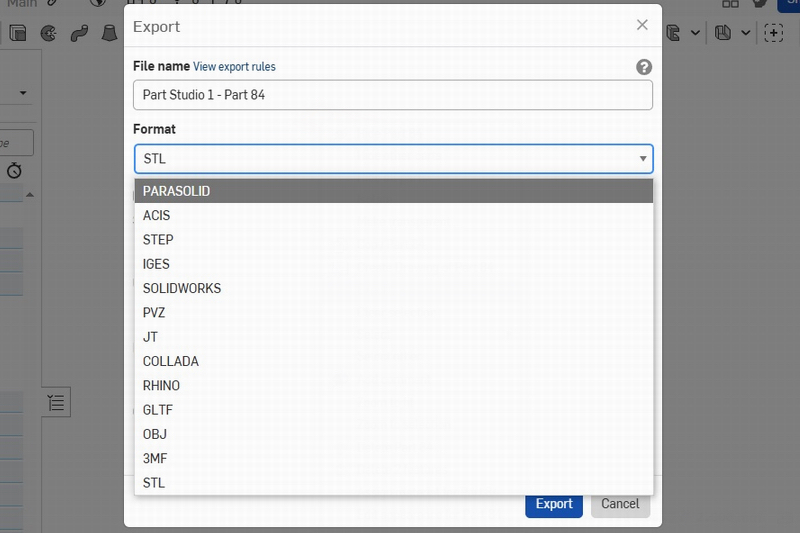This screenshot has width=800, height=533.
Task: Open the dropdown arrow left of the dashed-box icon
Action: click(746, 33)
